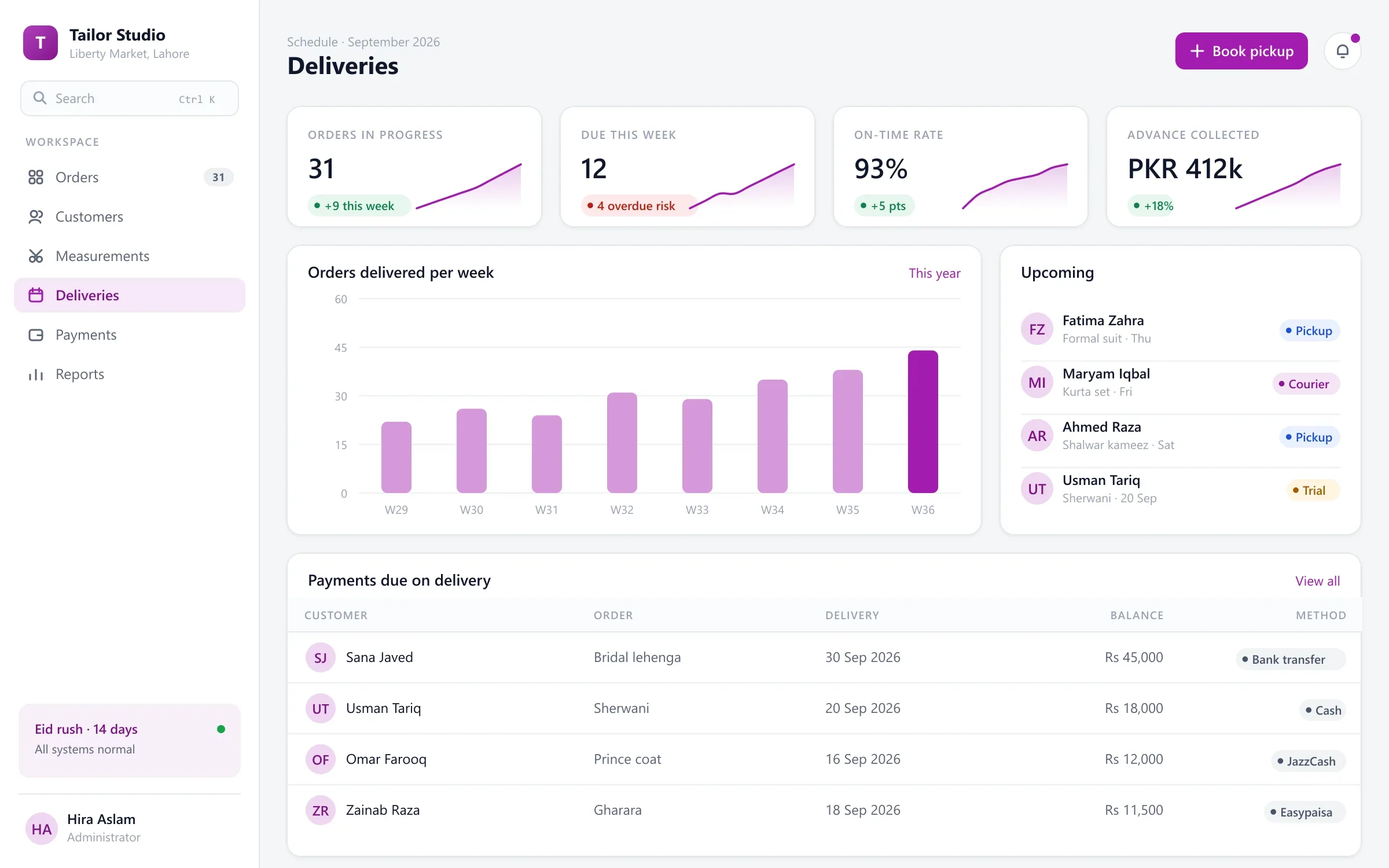Click the Payments wallet icon
Screen dimensions: 1389x868
coord(36,334)
